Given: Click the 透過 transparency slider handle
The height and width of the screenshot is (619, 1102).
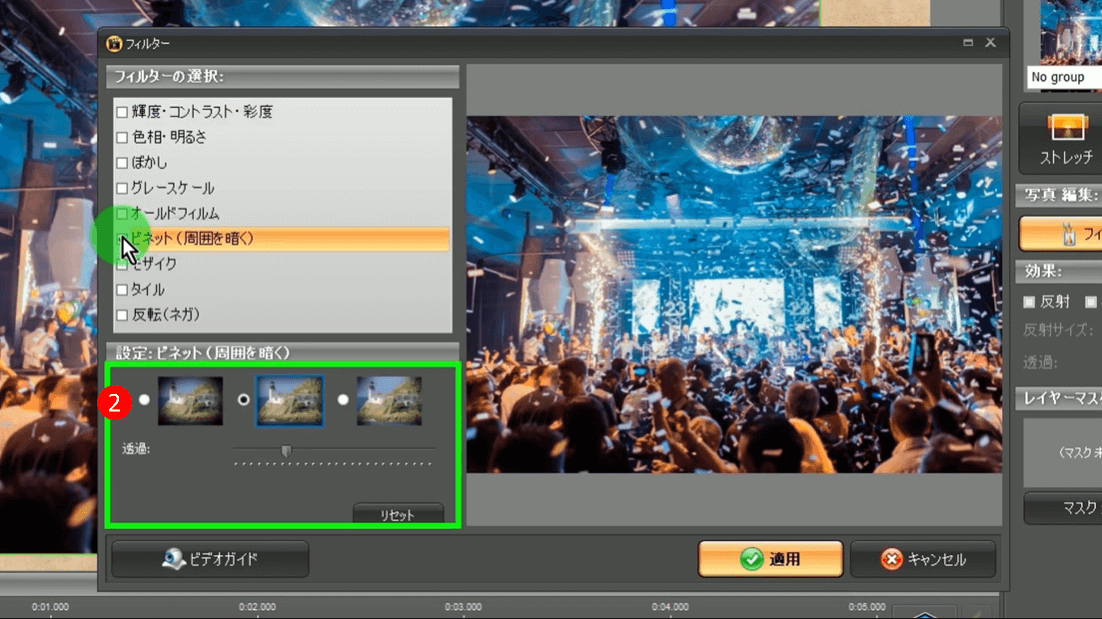Looking at the screenshot, I should [286, 452].
